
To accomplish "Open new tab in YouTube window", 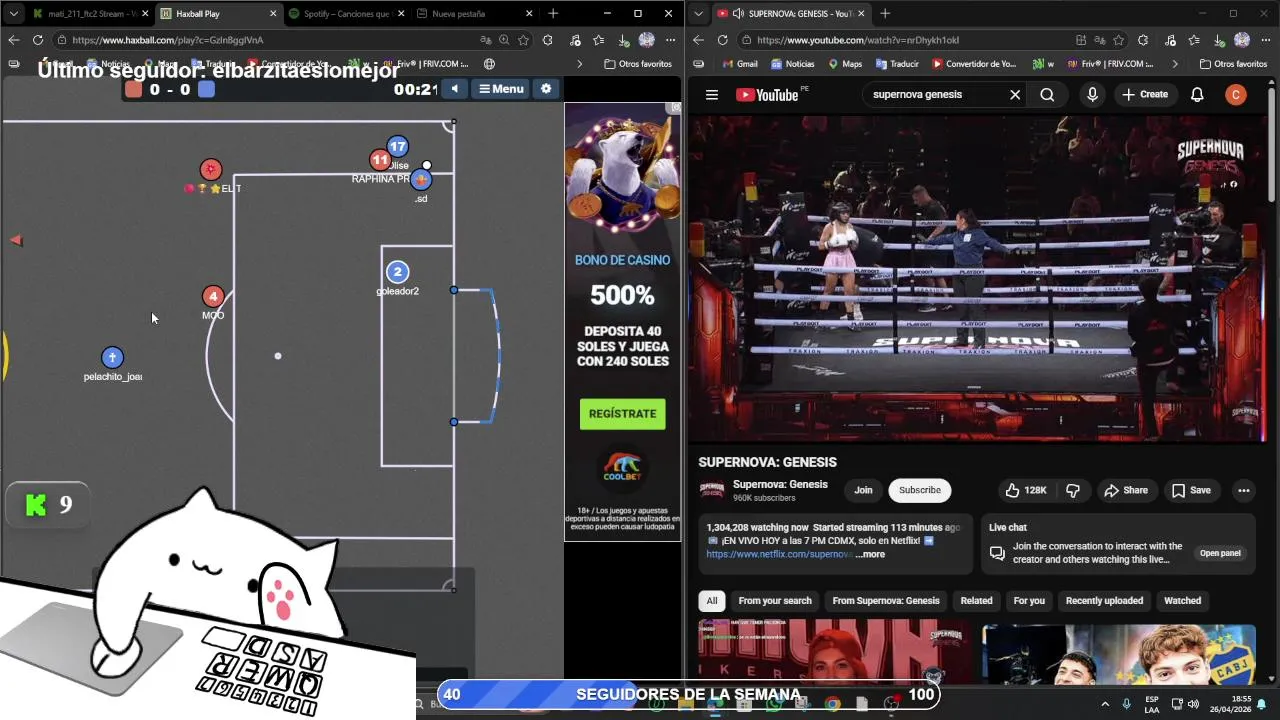I will [885, 14].
